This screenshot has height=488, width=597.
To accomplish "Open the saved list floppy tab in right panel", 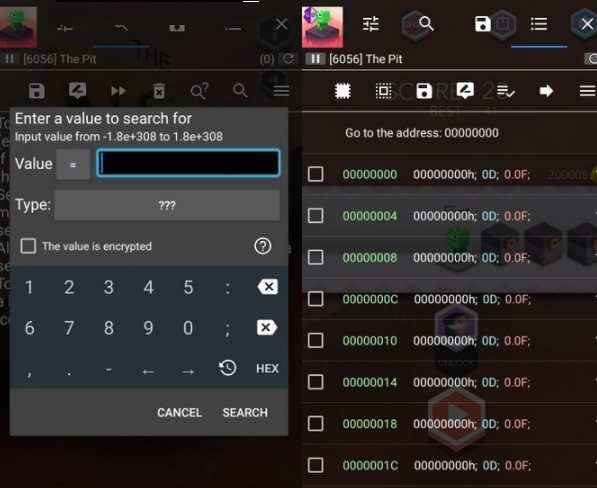I will (483, 24).
